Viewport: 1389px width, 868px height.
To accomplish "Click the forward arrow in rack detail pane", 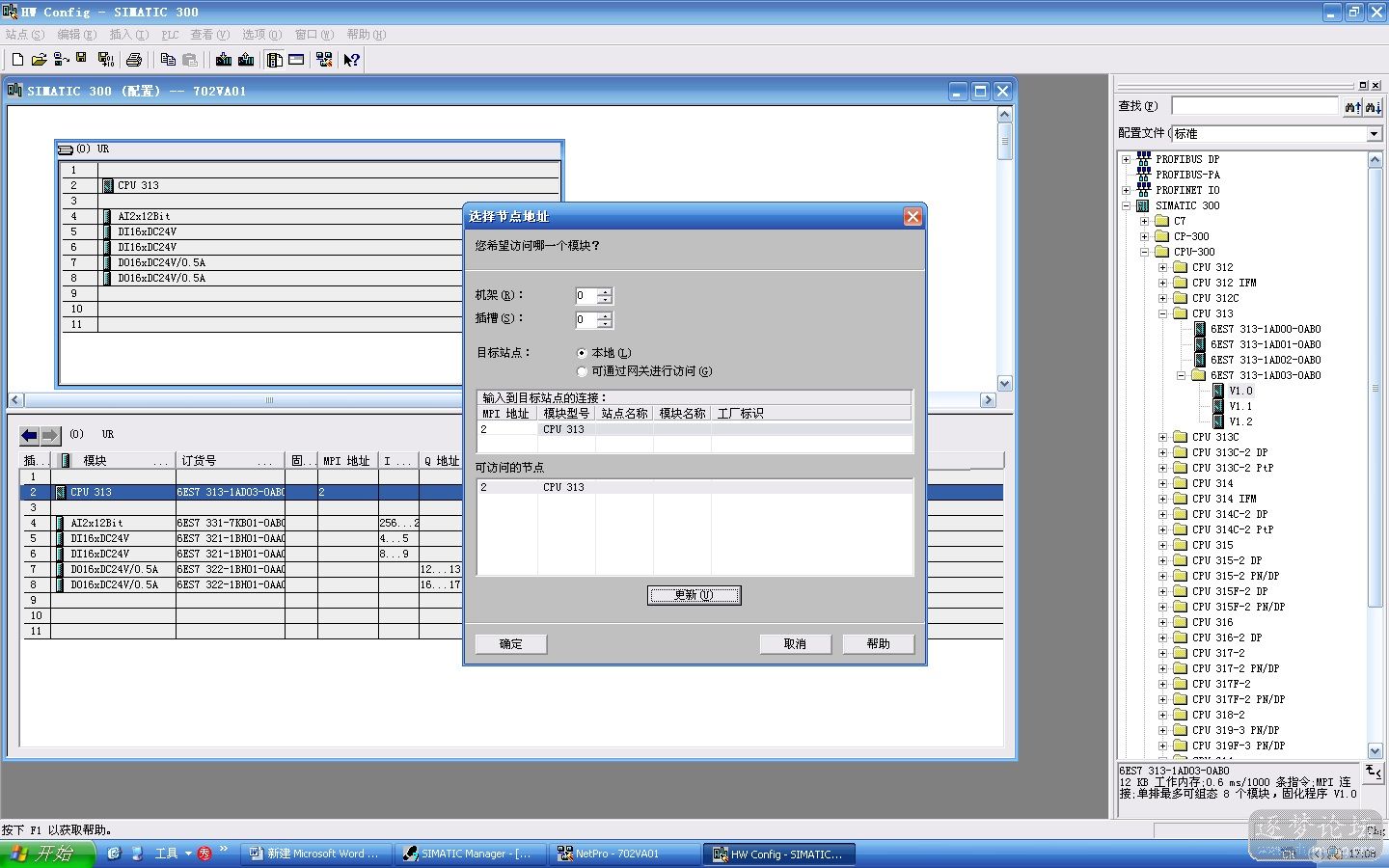I will [50, 436].
